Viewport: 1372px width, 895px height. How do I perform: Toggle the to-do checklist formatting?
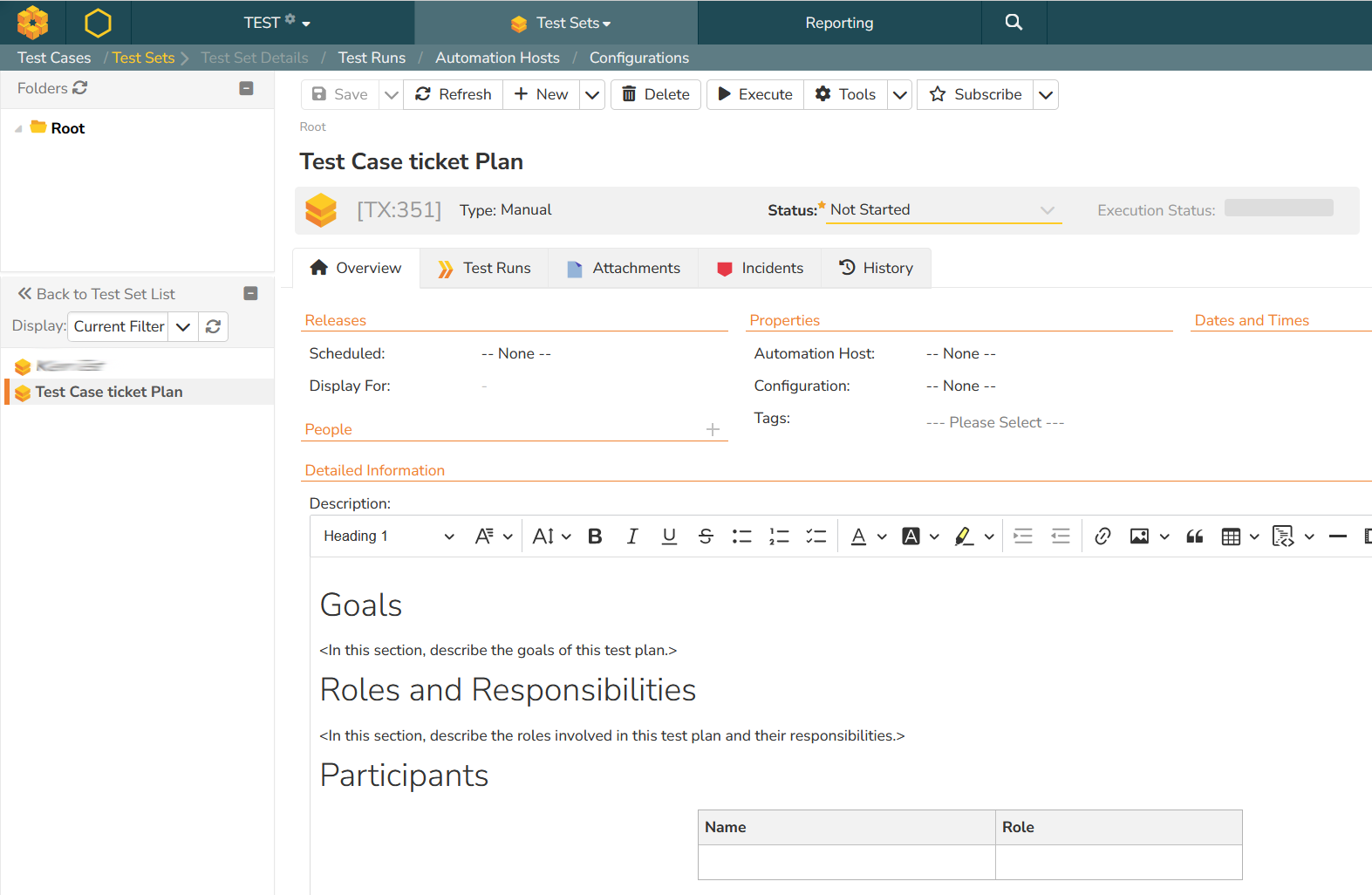(816, 536)
